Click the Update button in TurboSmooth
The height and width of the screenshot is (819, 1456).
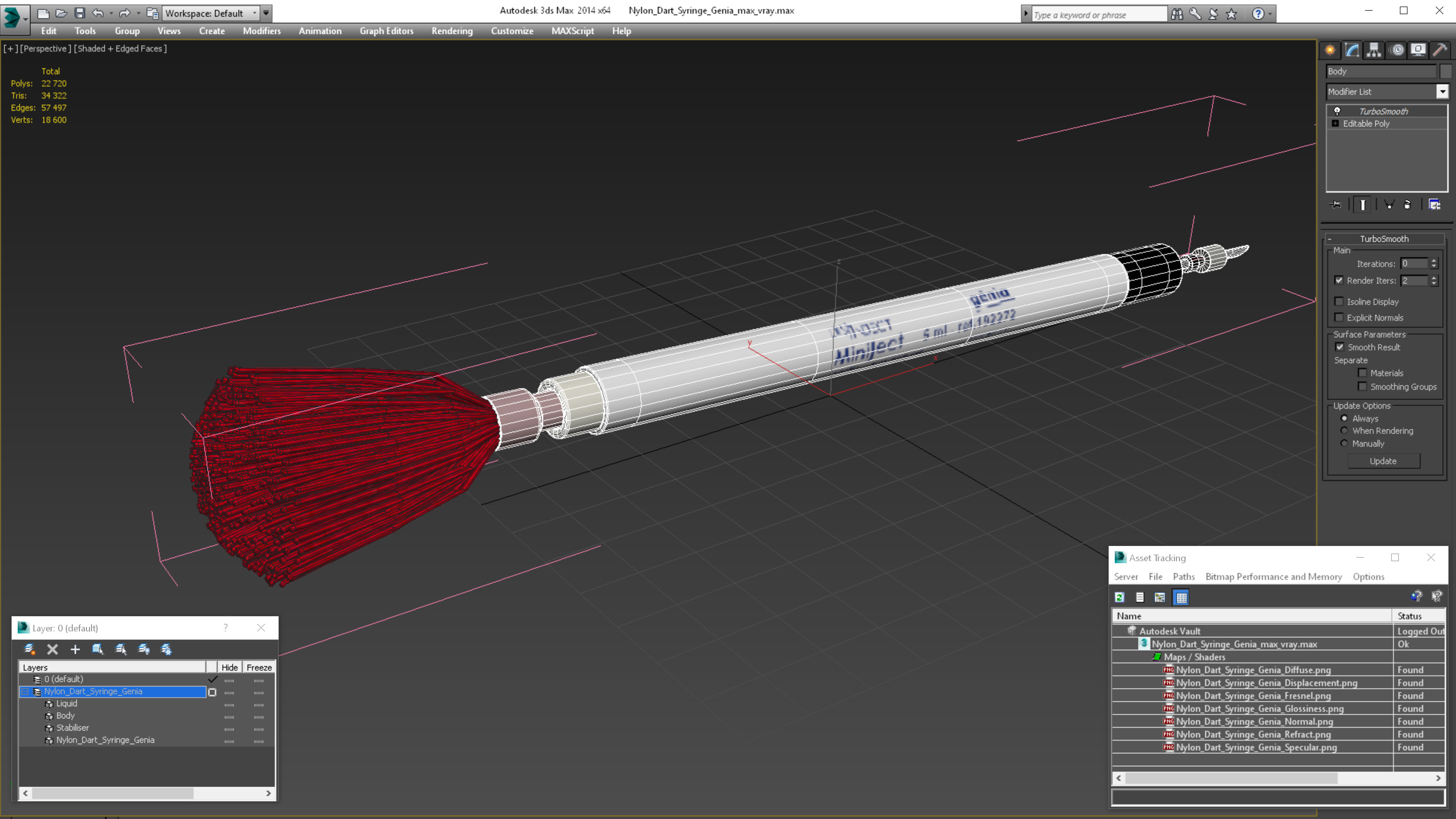(x=1383, y=461)
